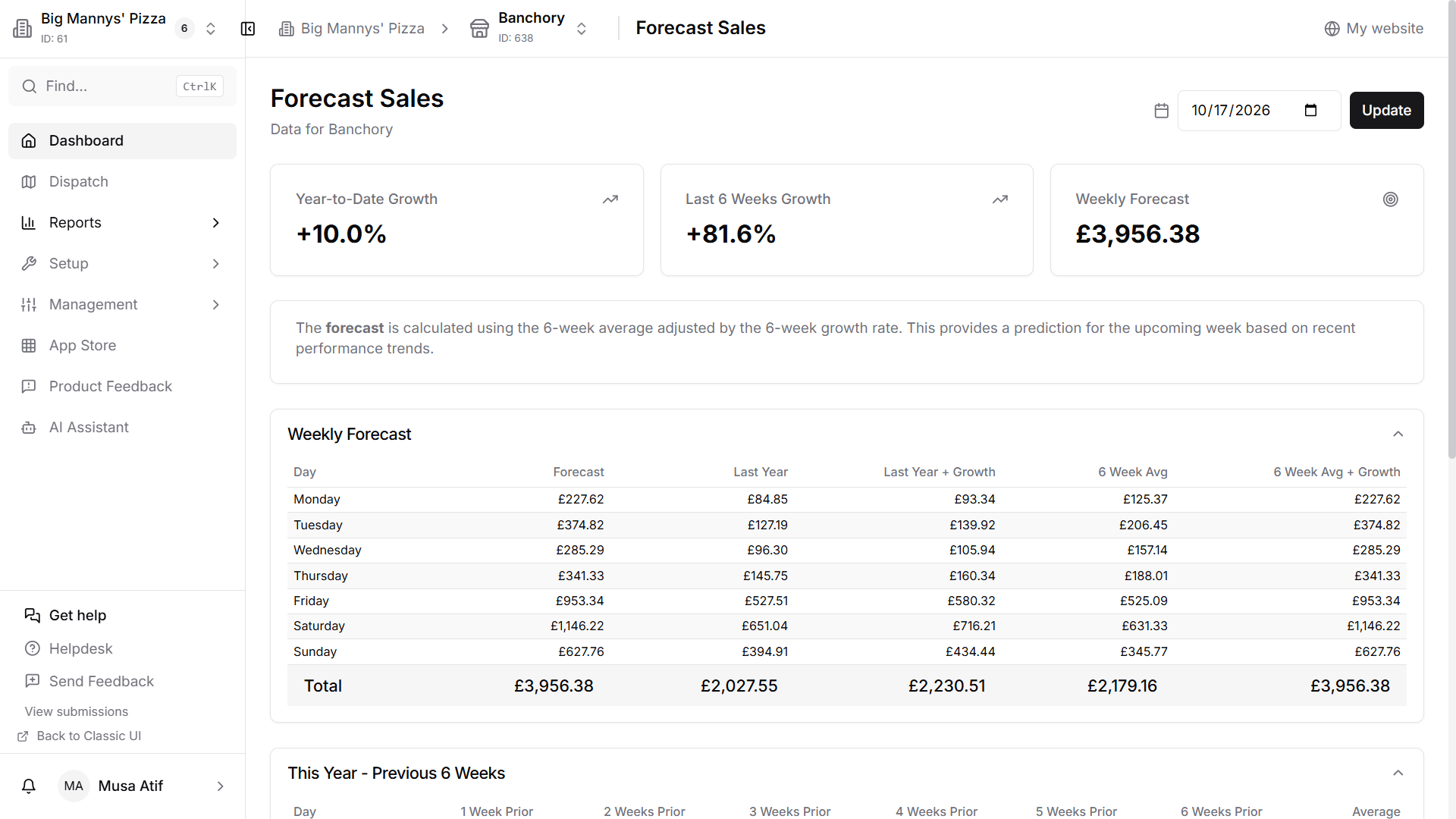1456x819 pixels.
Task: Click the App Store grid icon
Action: click(29, 346)
